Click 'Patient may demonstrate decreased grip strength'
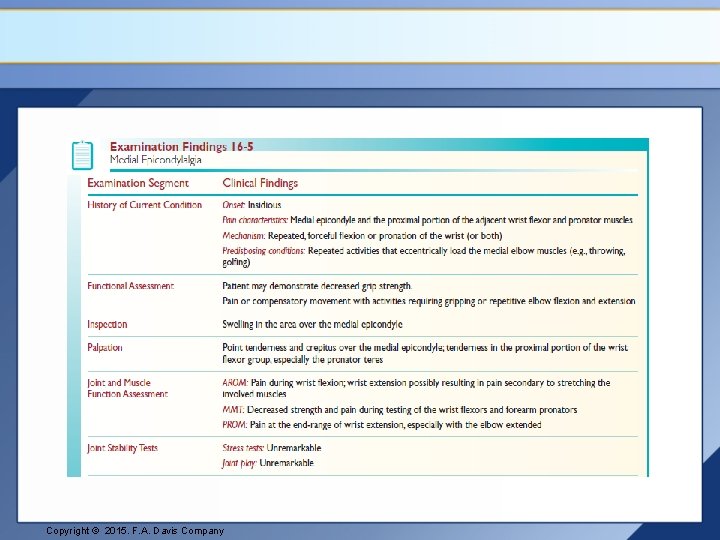This screenshot has height=540, width=720. coord(317,286)
